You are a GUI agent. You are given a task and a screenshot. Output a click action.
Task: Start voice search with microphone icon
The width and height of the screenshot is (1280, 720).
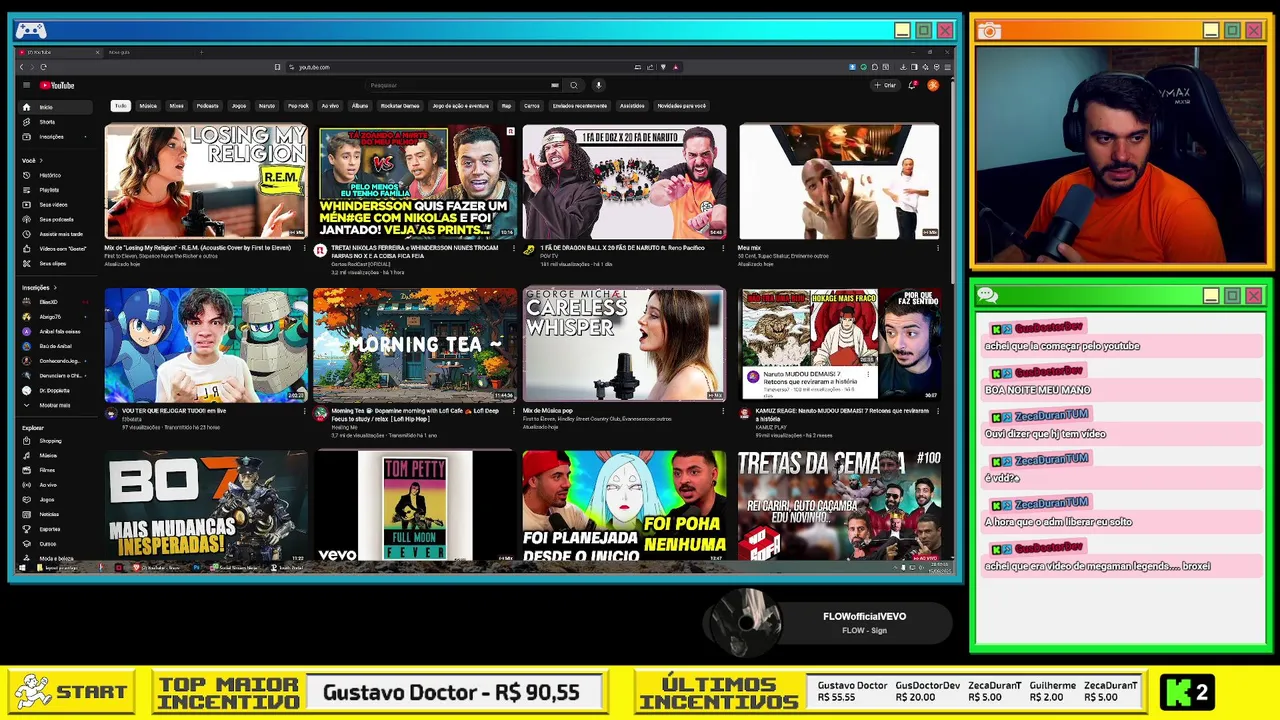(598, 85)
